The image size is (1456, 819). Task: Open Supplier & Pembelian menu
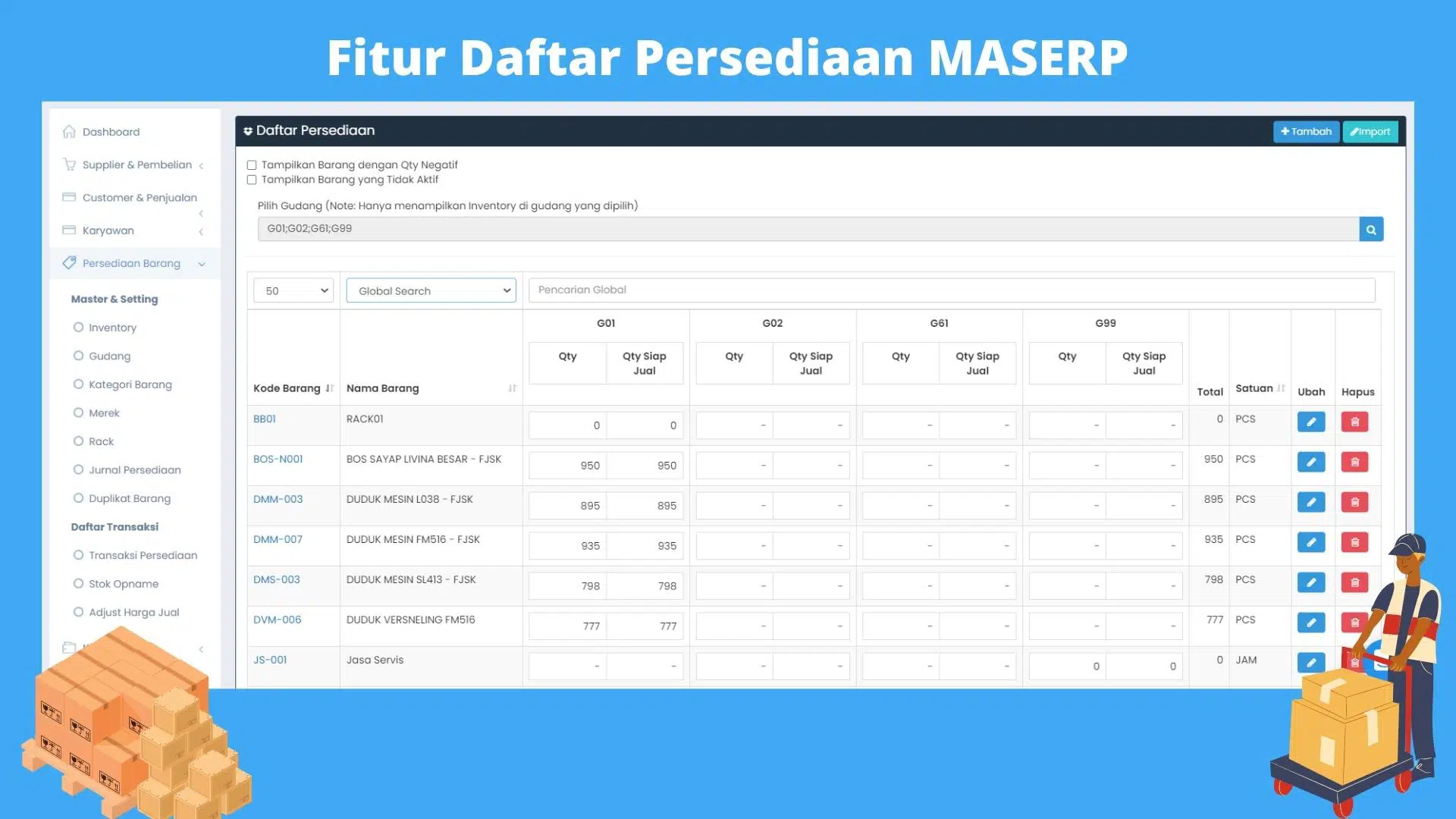(136, 165)
